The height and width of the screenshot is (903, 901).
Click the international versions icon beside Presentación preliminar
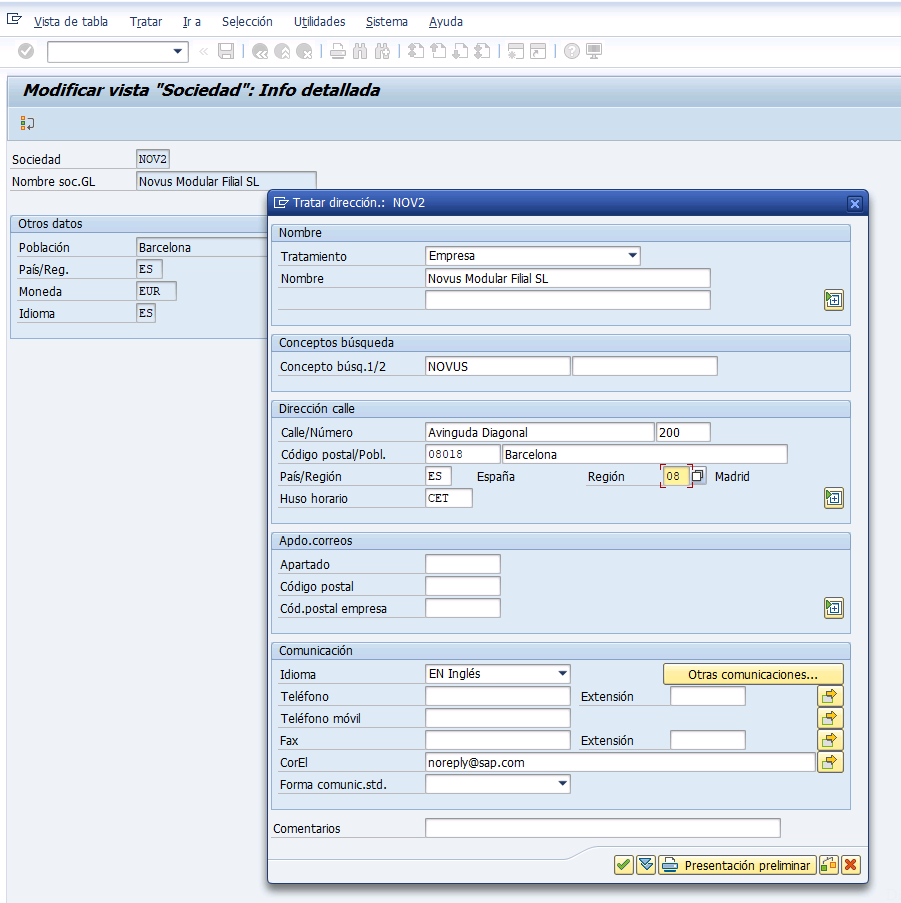click(x=828, y=865)
